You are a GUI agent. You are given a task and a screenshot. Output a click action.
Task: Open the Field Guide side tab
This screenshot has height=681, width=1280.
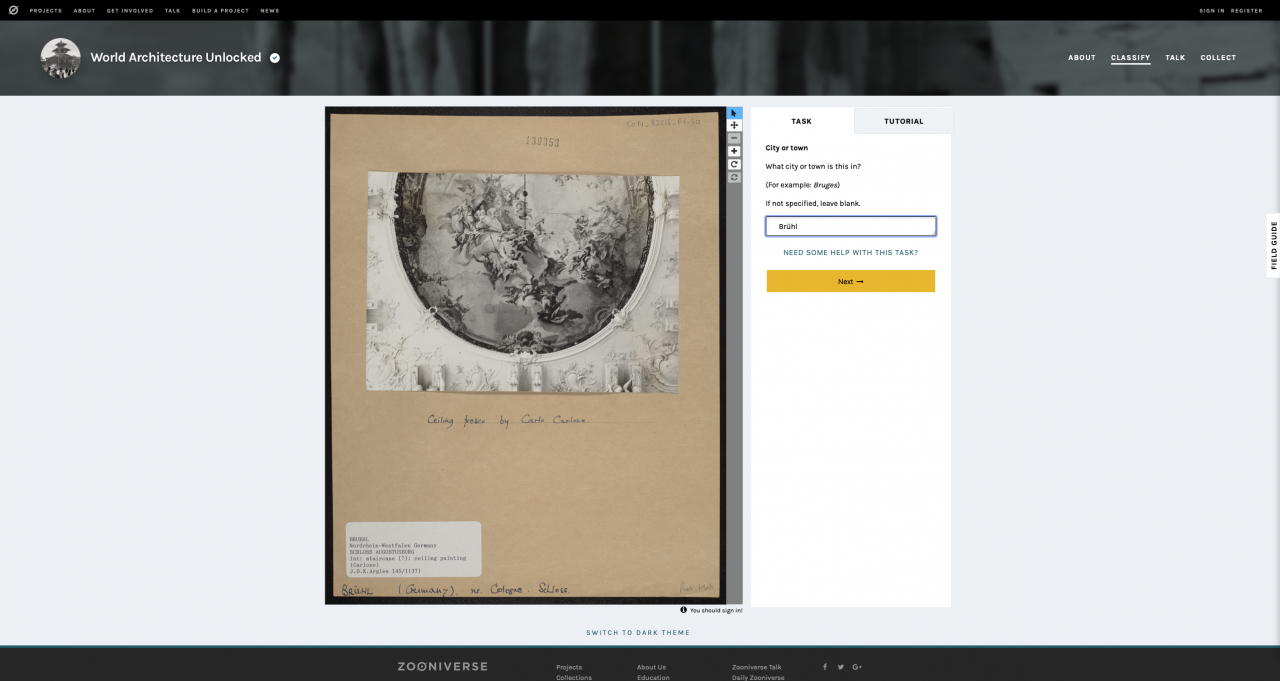(1273, 245)
